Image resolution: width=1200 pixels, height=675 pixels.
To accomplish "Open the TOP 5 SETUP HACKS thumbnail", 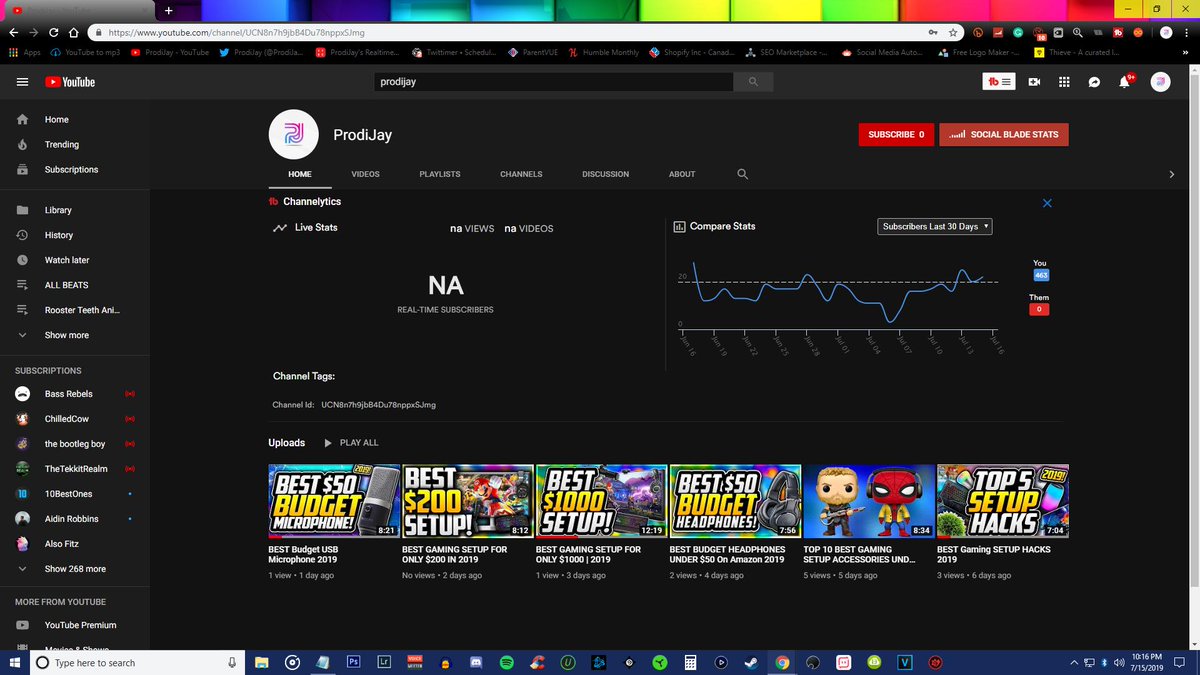I will click(1003, 501).
